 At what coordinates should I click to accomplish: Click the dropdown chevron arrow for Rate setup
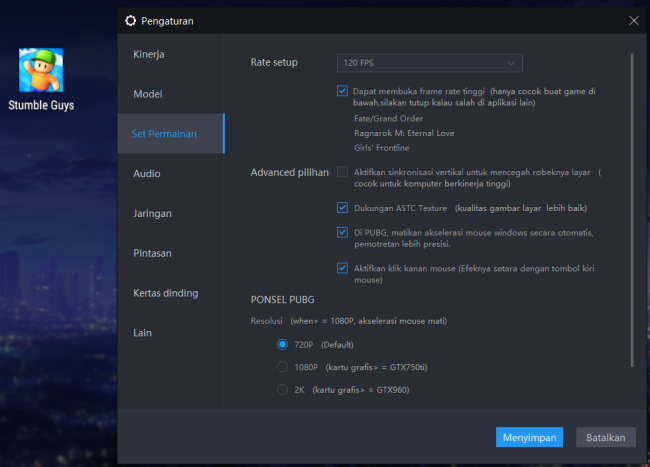pyautogui.click(x=511, y=63)
